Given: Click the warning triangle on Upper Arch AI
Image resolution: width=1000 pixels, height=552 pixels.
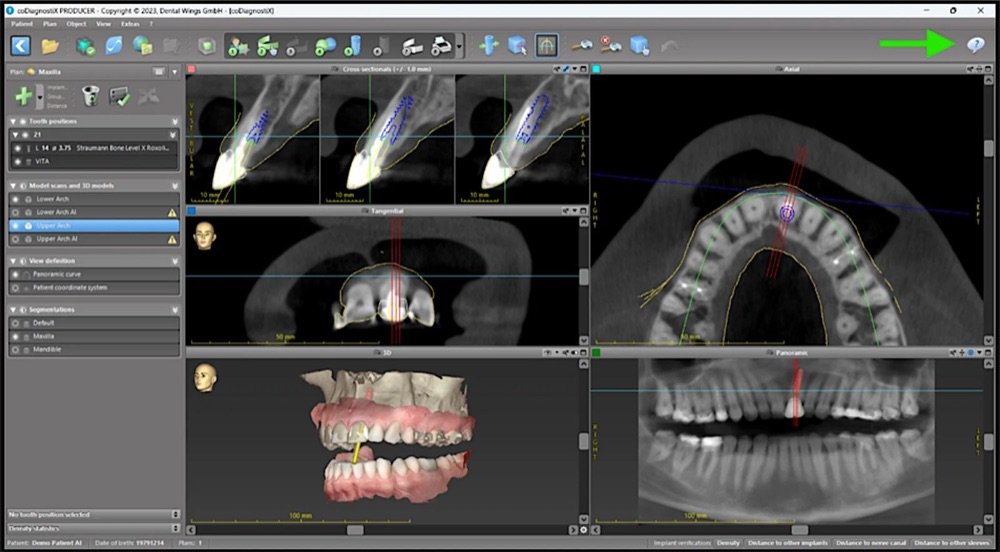Looking at the screenshot, I should [x=172, y=240].
